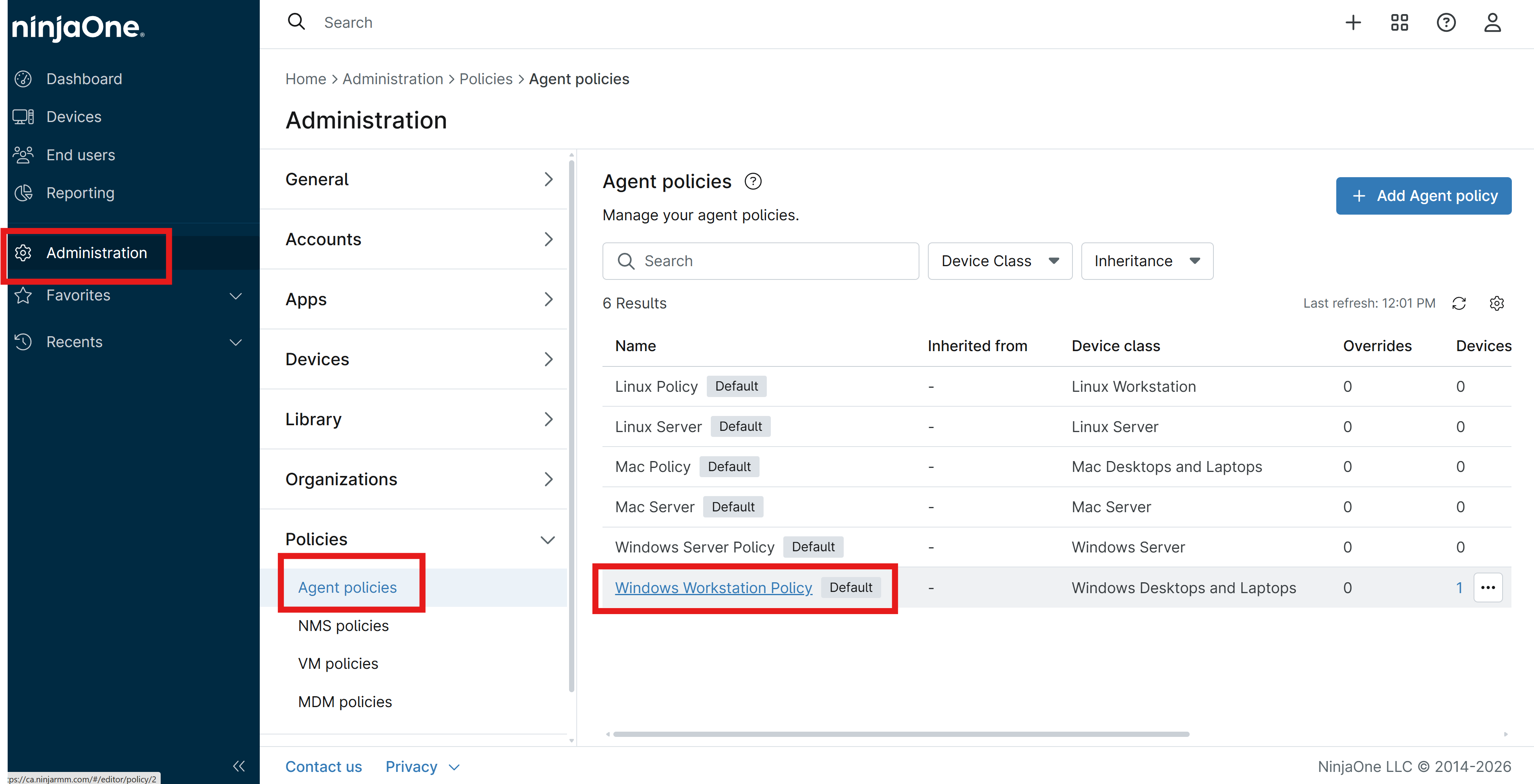Image resolution: width=1534 pixels, height=784 pixels.
Task: Click the global Search input field
Action: [348, 23]
